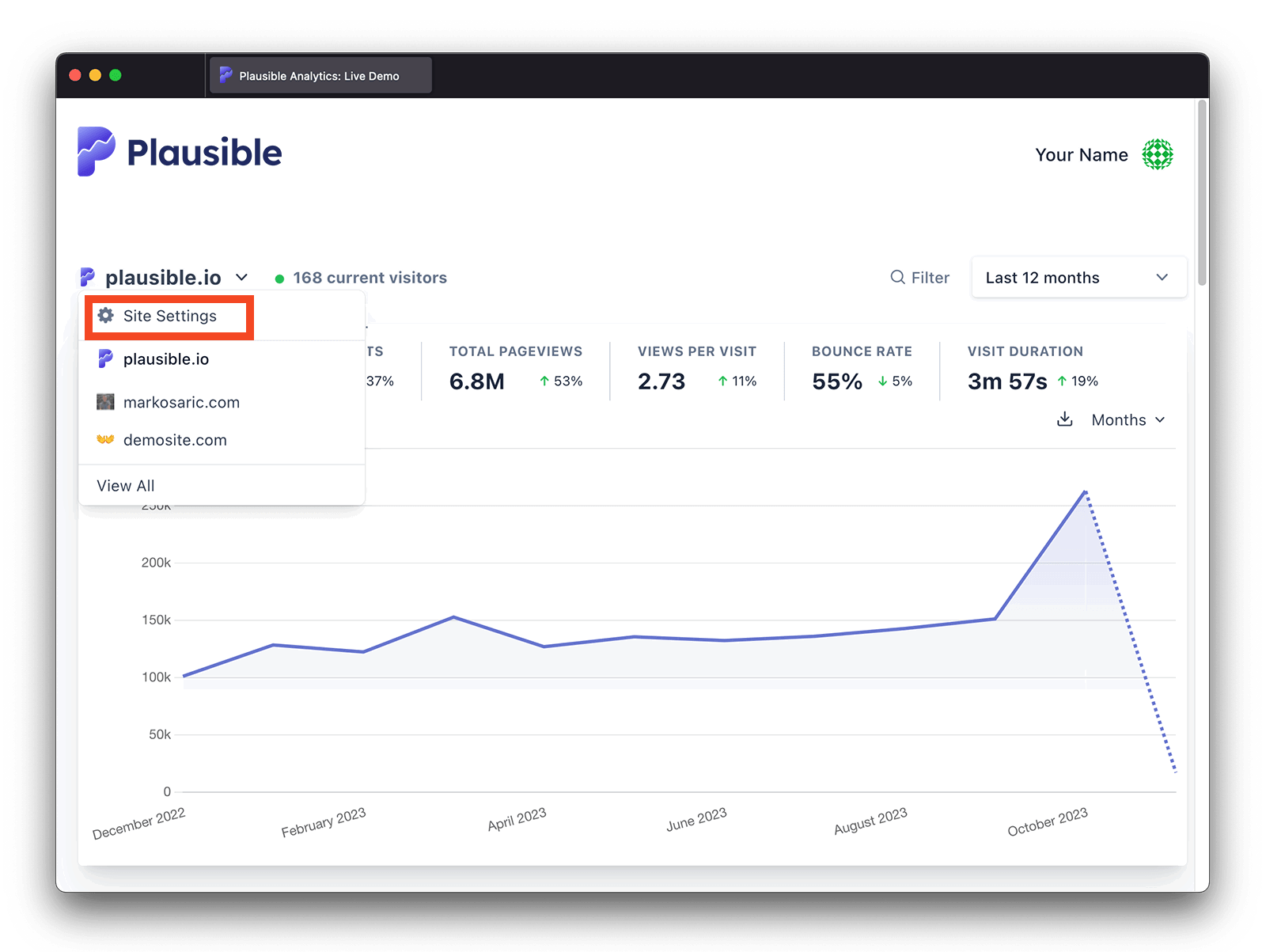Select Site Settings from the menu
The image size is (1266, 952).
169,315
